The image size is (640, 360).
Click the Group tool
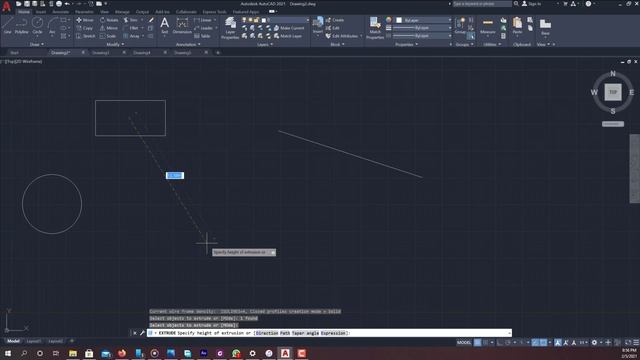point(460,25)
